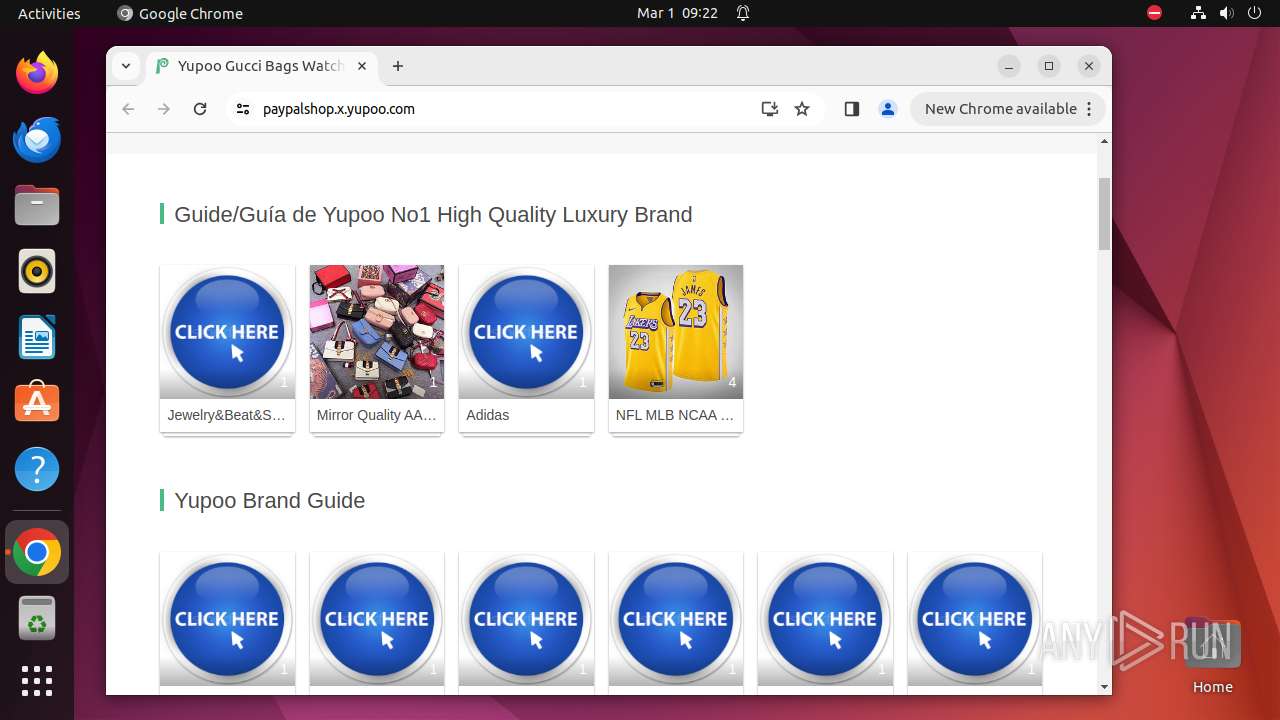
Task: Switch to the Yupoo Gucci Bags tab
Action: [x=260, y=66]
